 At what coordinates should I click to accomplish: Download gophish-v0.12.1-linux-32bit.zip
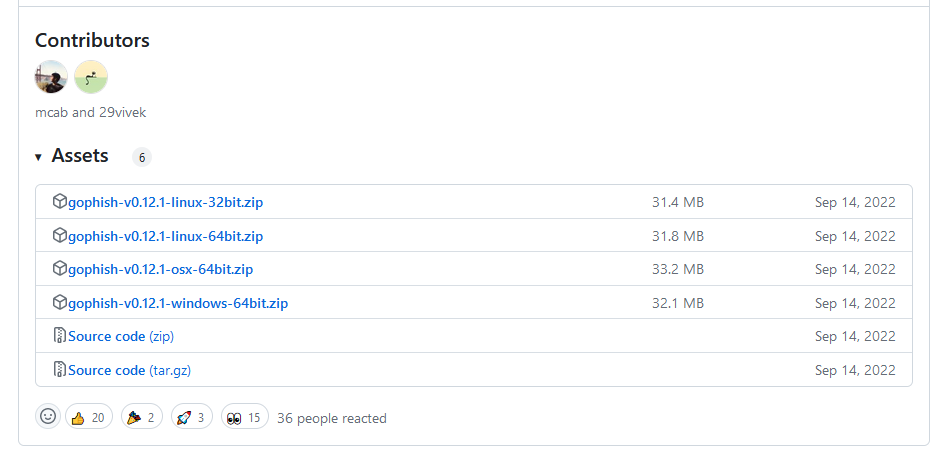pos(165,202)
